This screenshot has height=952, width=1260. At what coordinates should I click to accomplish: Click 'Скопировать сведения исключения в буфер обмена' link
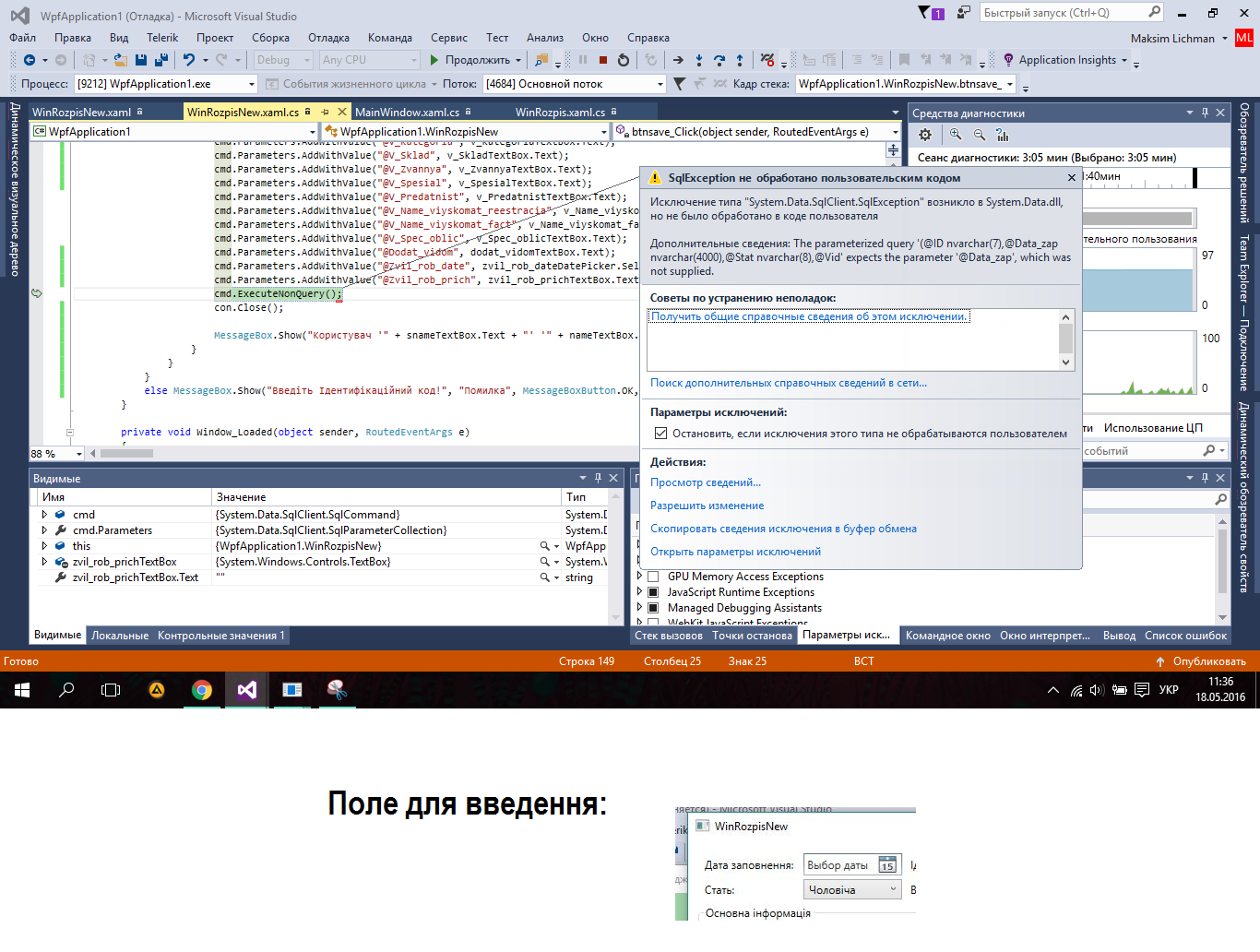click(x=783, y=529)
